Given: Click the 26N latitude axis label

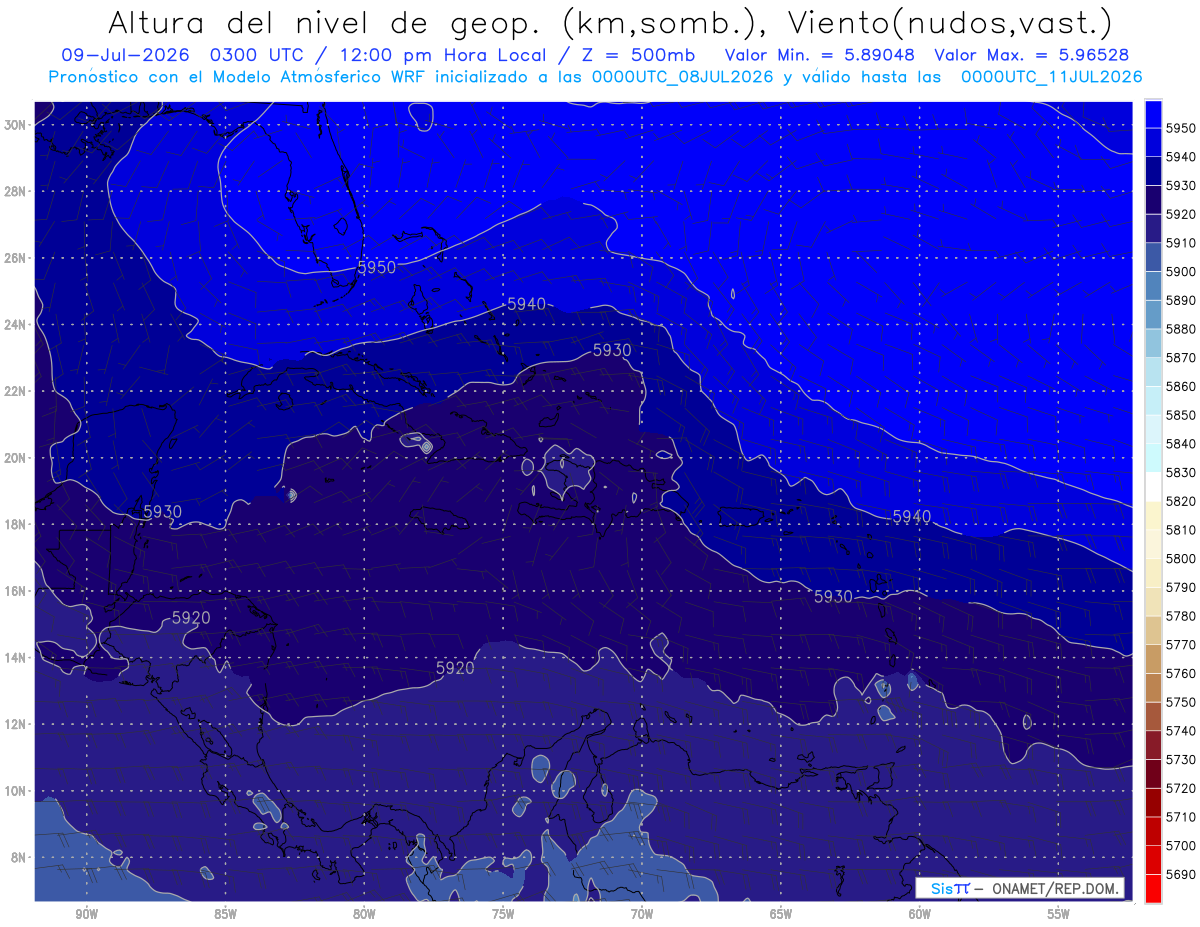Looking at the screenshot, I should click(15, 258).
